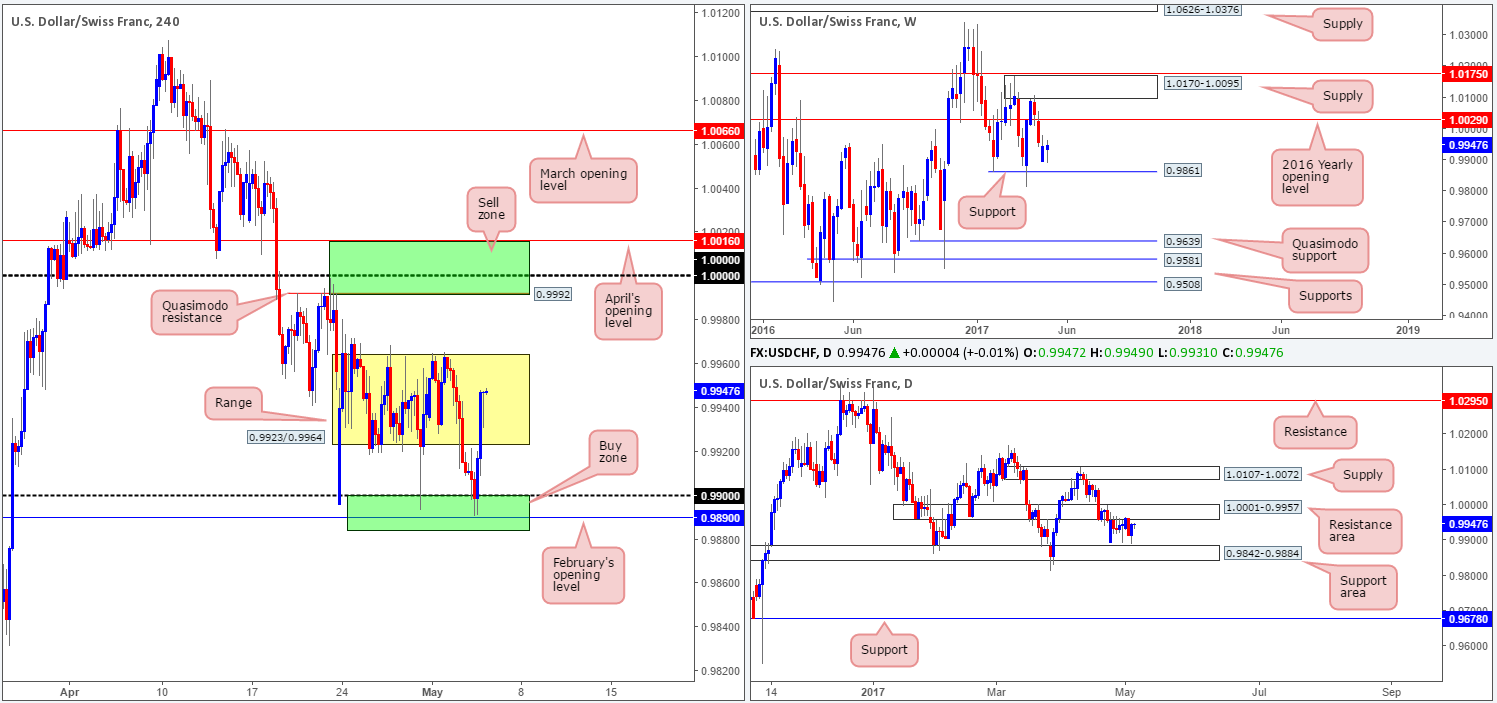
Task: Select the blue 0.99476 label on 240 chart
Action: [x=721, y=392]
